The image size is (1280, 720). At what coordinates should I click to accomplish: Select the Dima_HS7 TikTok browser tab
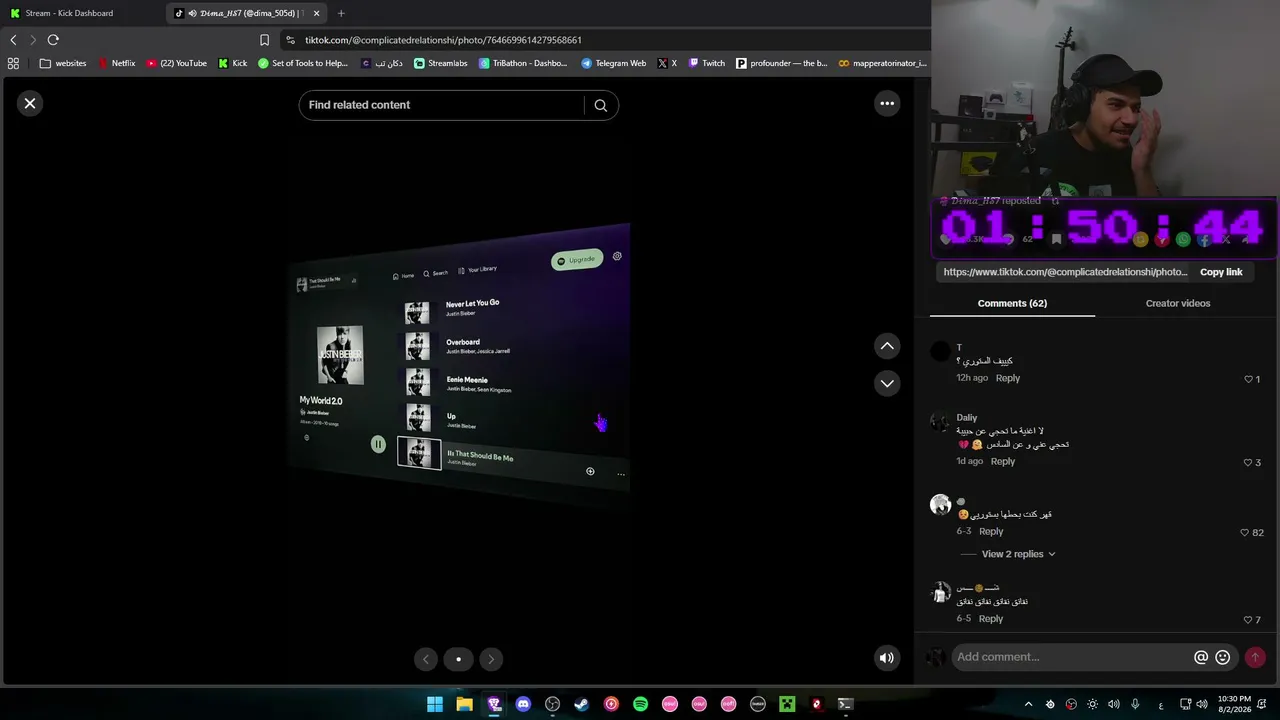[248, 13]
